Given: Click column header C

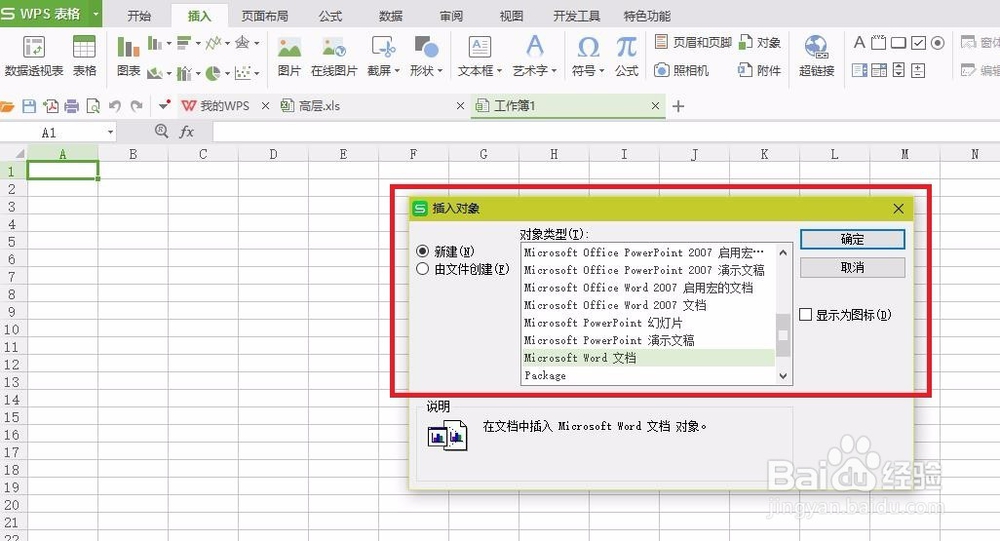Looking at the screenshot, I should (x=203, y=154).
